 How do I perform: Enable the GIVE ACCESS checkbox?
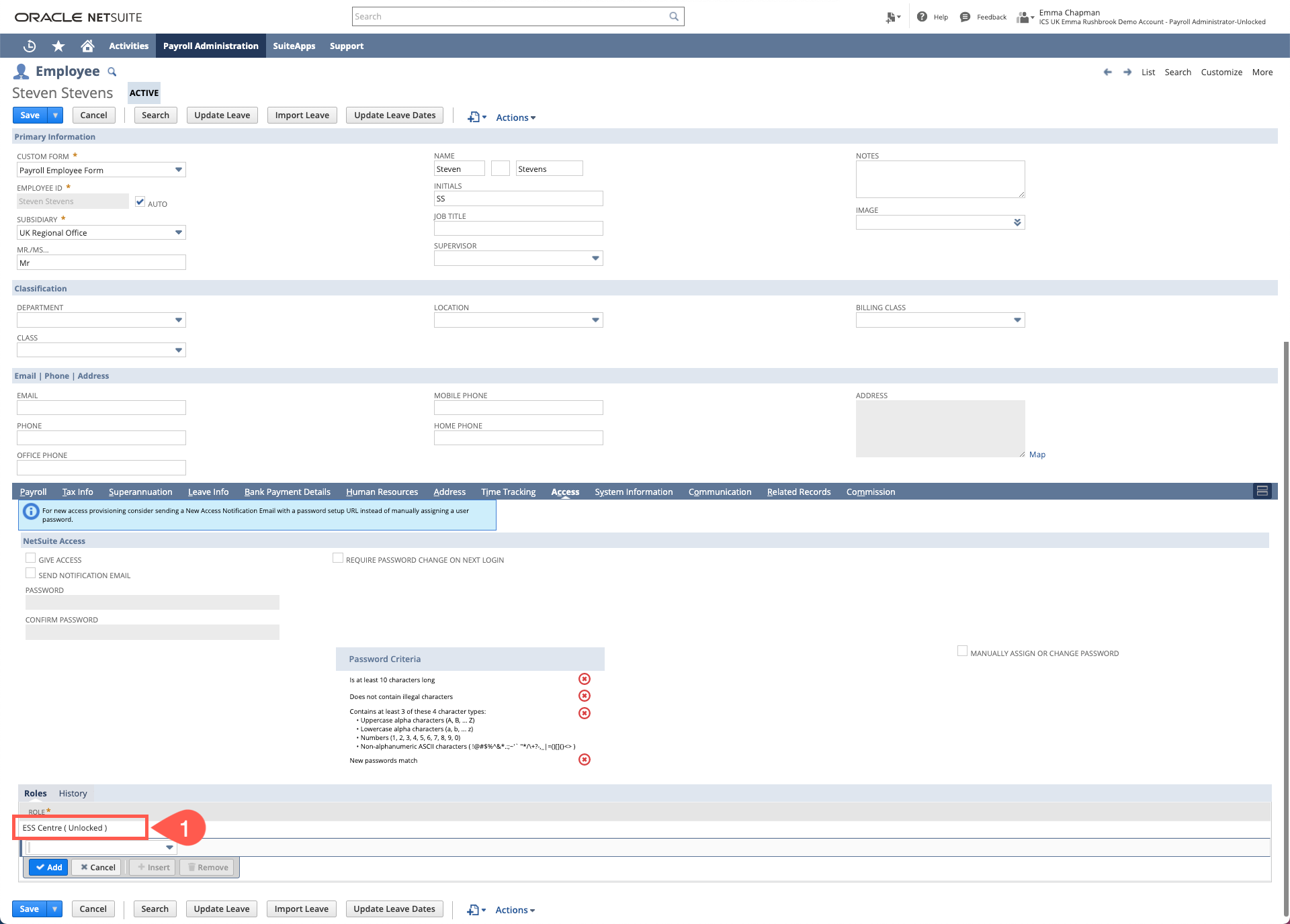(x=30, y=557)
